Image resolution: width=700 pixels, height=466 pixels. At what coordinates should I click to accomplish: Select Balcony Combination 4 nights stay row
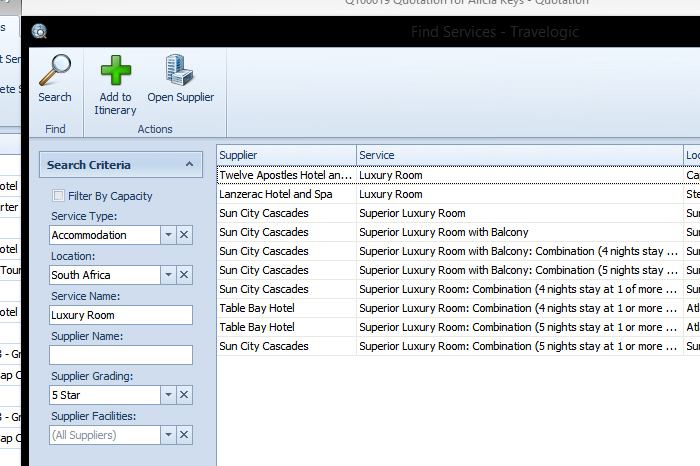pos(458,251)
